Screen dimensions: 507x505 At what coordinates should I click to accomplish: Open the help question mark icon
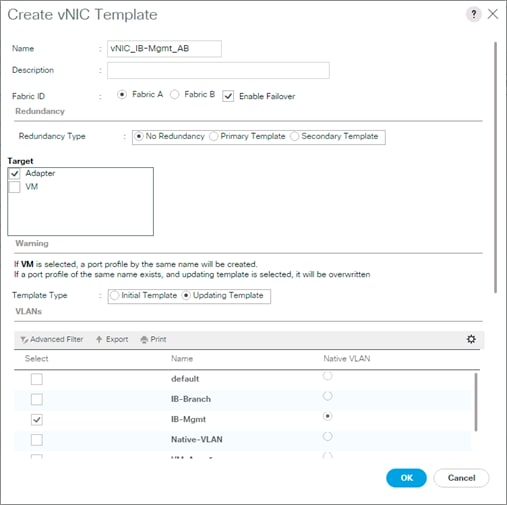point(474,14)
